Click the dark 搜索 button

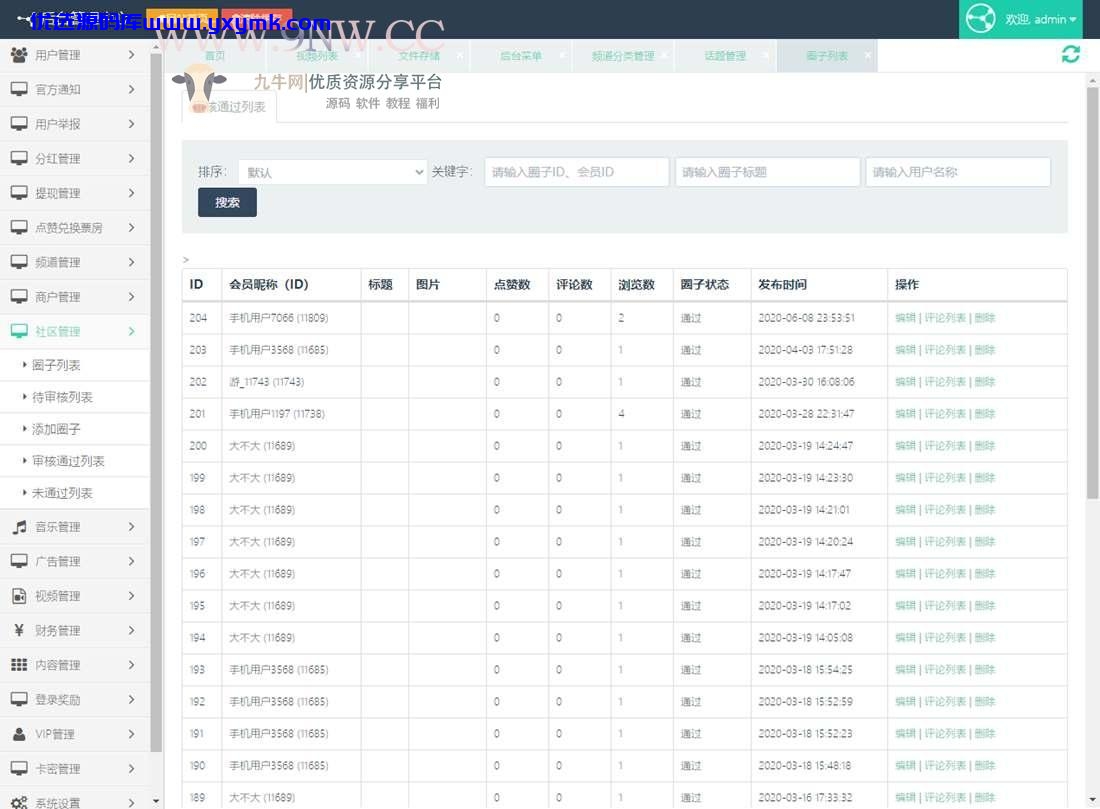(x=227, y=203)
